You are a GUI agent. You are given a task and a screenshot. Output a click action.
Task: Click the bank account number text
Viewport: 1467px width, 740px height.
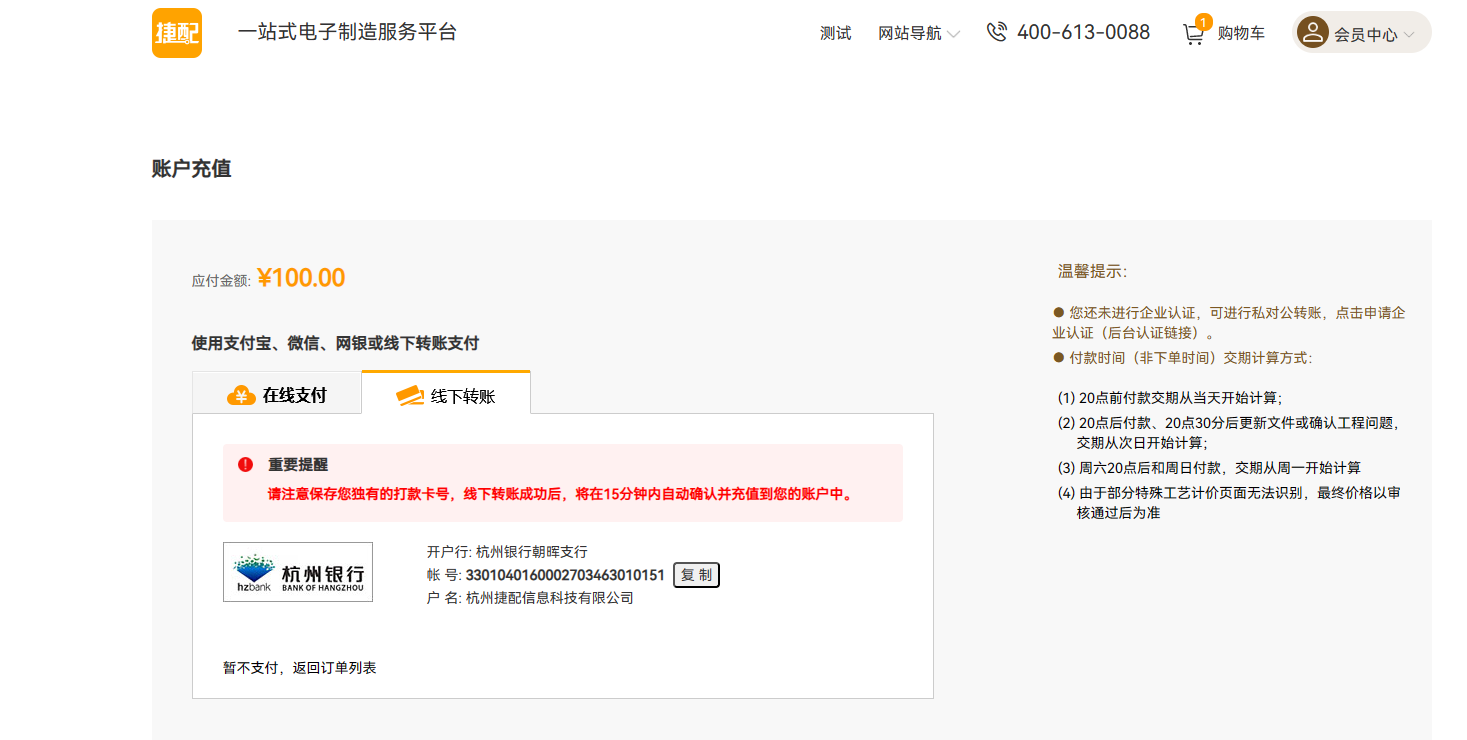(565, 575)
